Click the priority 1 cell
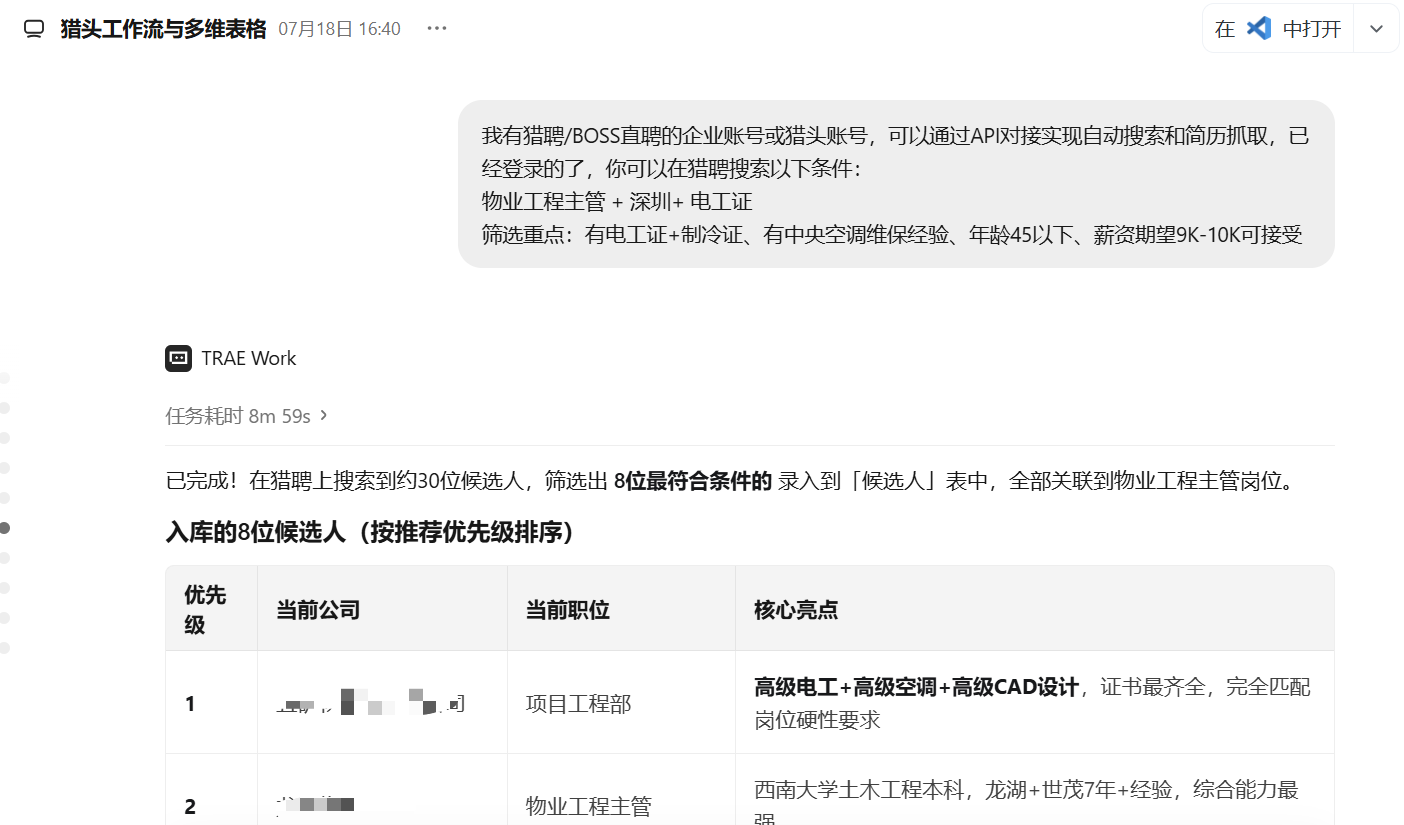This screenshot has width=1404, height=825. [x=212, y=703]
